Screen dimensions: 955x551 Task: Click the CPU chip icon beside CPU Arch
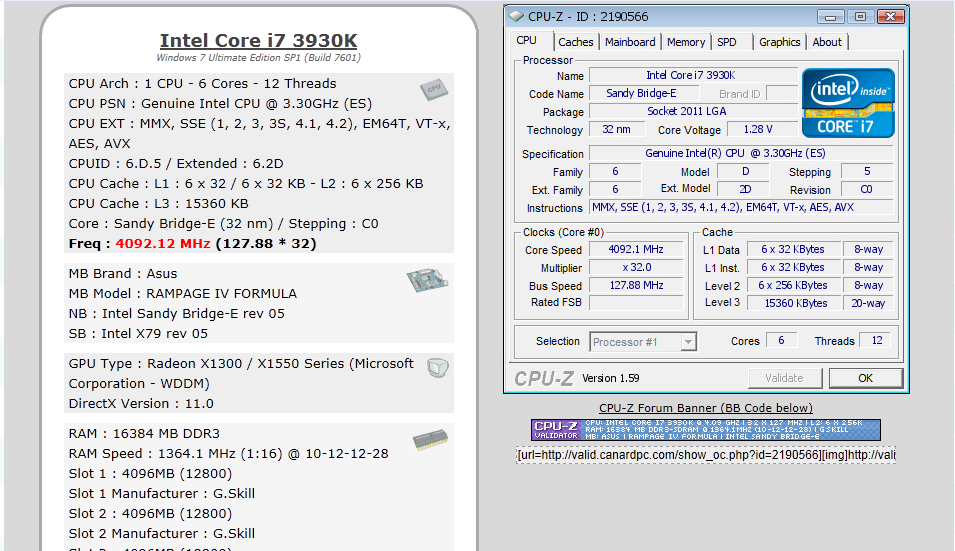coord(434,89)
